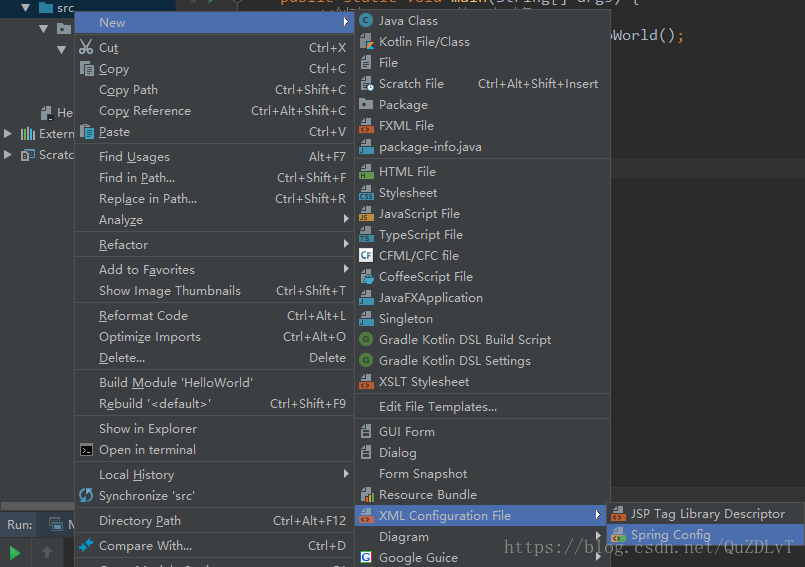Click the Scratch File icon

(366, 84)
